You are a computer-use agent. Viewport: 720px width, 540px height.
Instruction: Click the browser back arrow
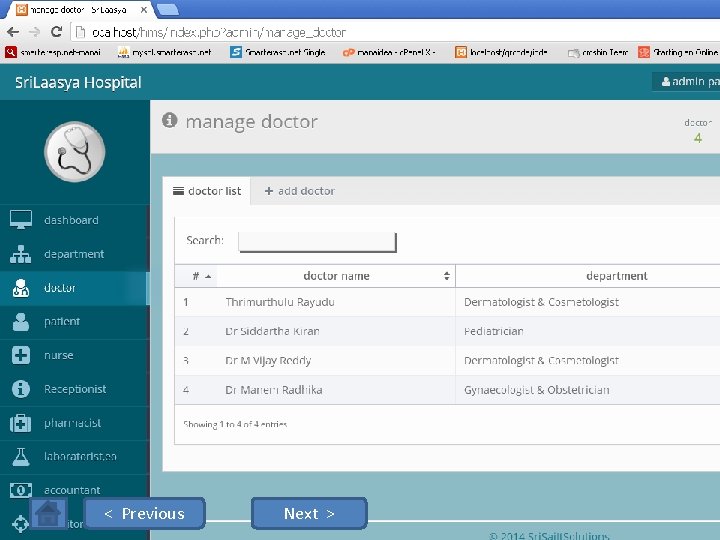tap(13, 32)
